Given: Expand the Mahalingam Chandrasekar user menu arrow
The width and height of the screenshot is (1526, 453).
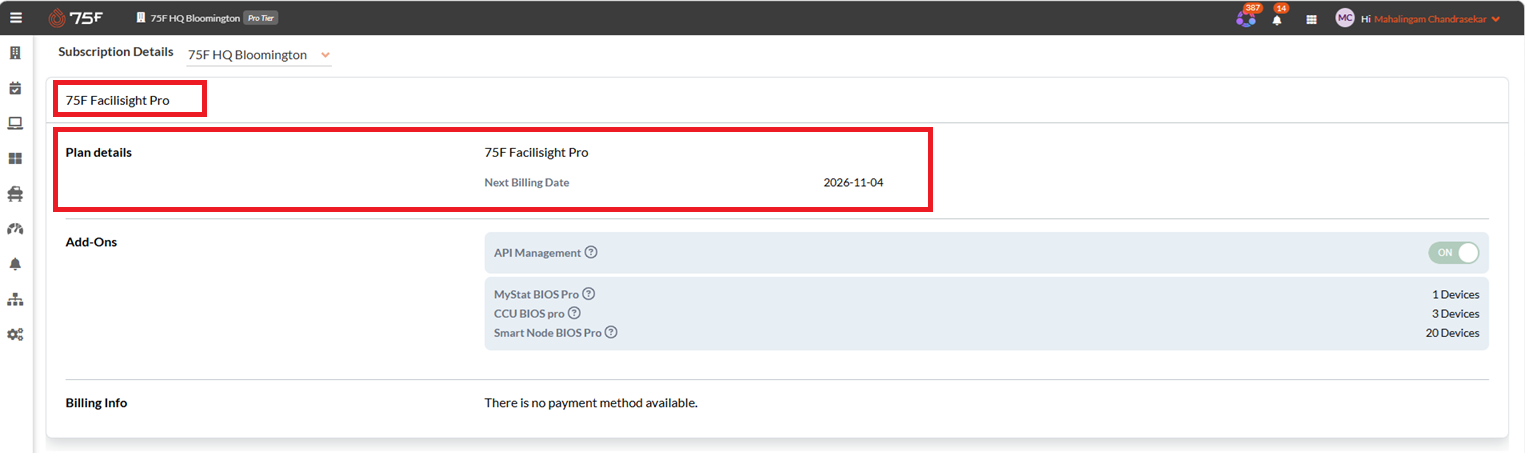Looking at the screenshot, I should tap(1496, 19).
